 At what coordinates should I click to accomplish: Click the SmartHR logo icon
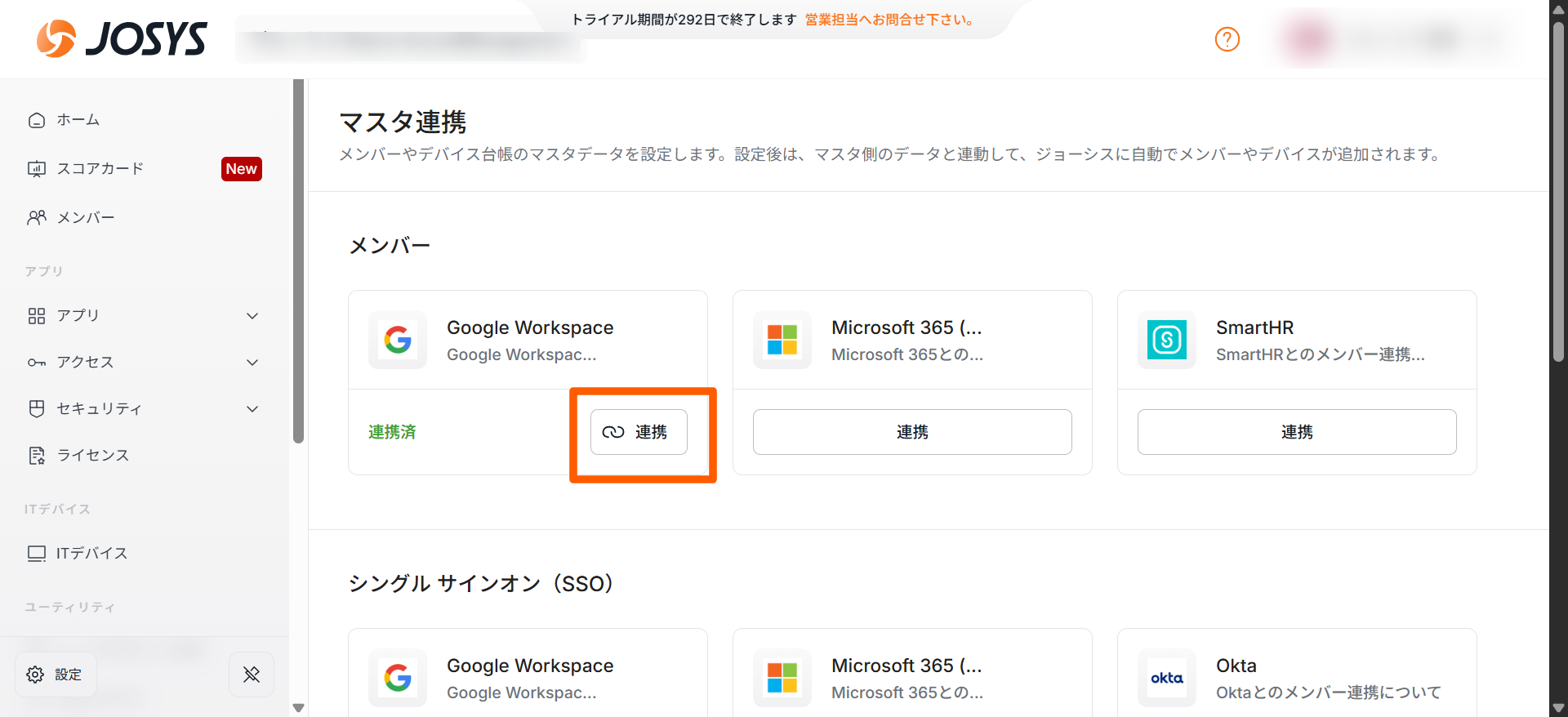1167,340
